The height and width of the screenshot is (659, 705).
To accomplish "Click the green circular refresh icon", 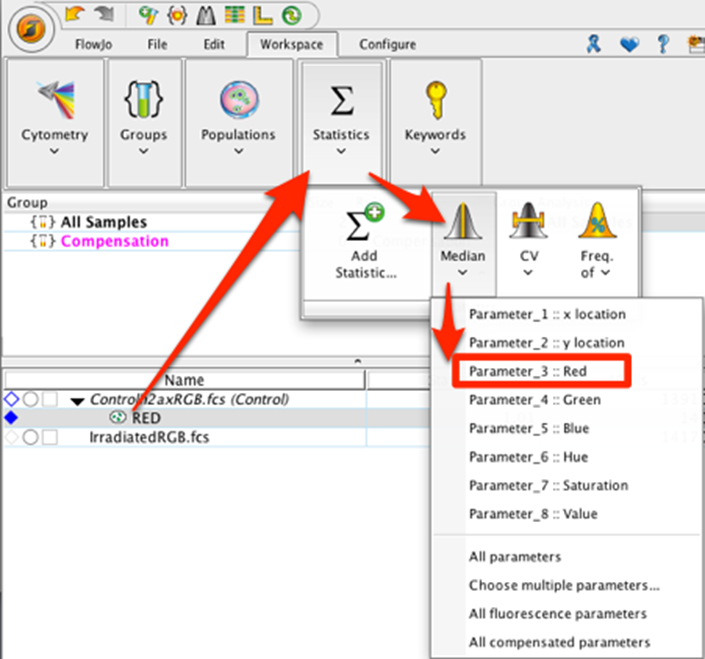I will 292,16.
